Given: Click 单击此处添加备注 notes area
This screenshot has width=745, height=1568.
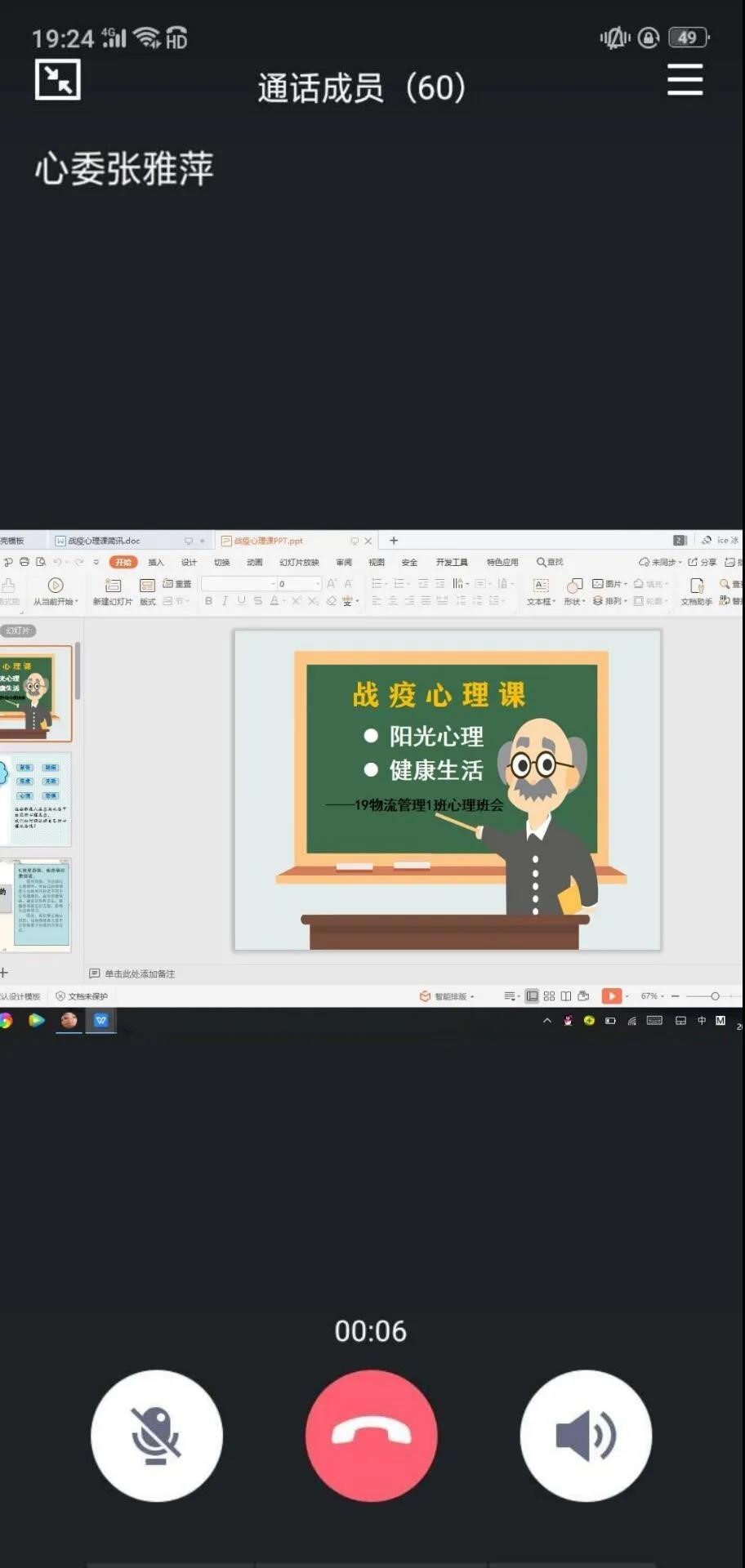Looking at the screenshot, I should coord(139,973).
